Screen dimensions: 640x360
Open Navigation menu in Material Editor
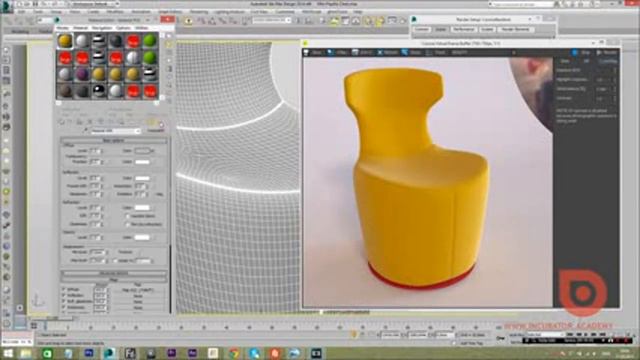coord(102,28)
